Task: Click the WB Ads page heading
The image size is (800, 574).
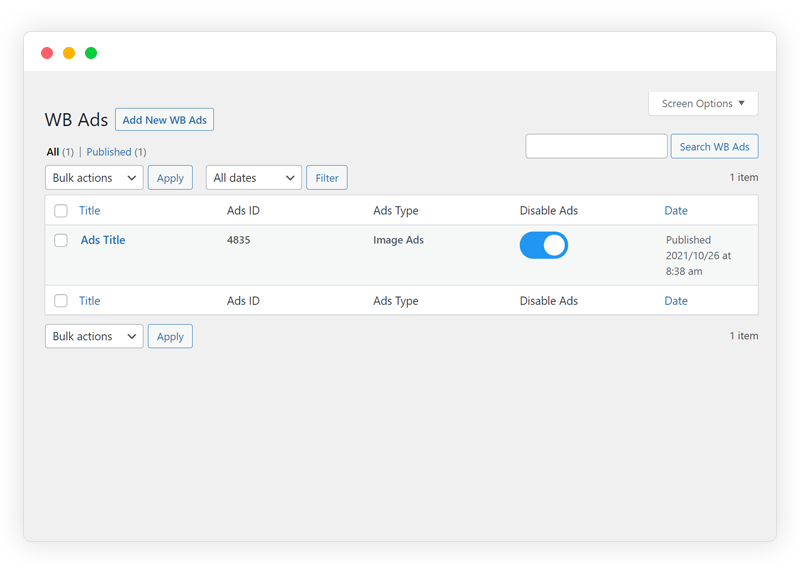Action: point(76,120)
